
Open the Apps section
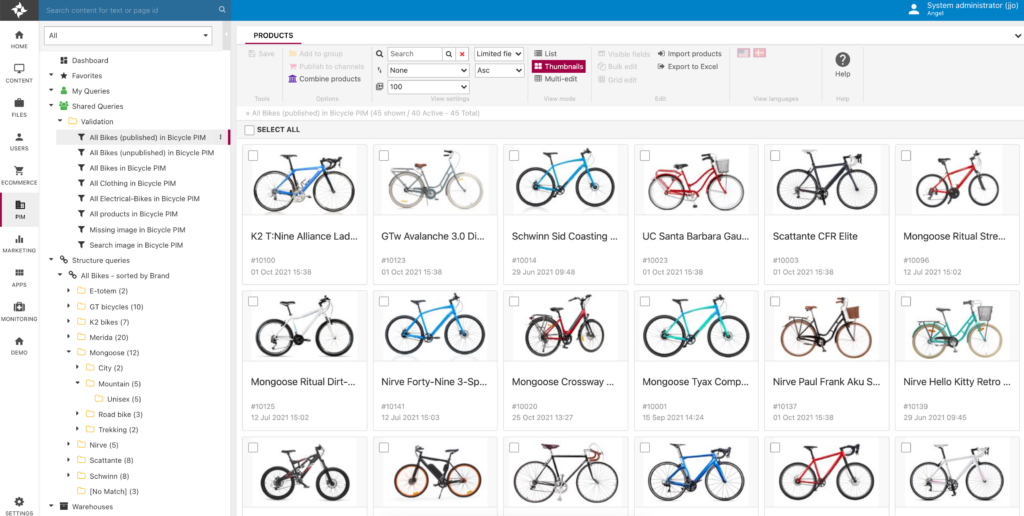19,277
